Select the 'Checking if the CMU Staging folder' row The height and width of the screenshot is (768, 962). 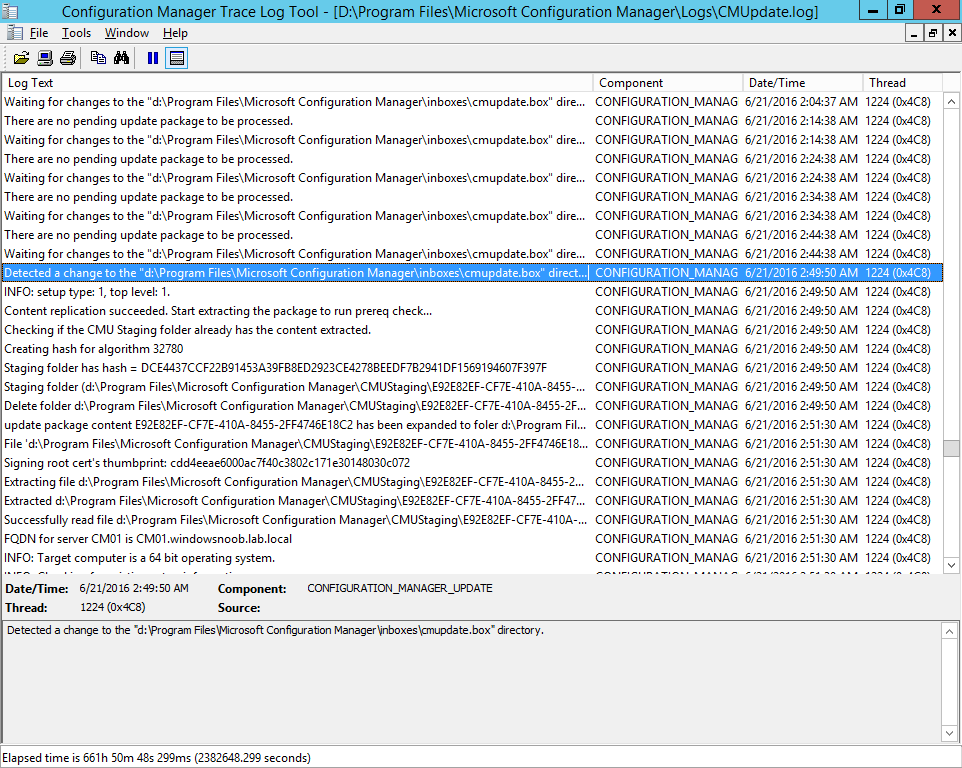click(472, 330)
